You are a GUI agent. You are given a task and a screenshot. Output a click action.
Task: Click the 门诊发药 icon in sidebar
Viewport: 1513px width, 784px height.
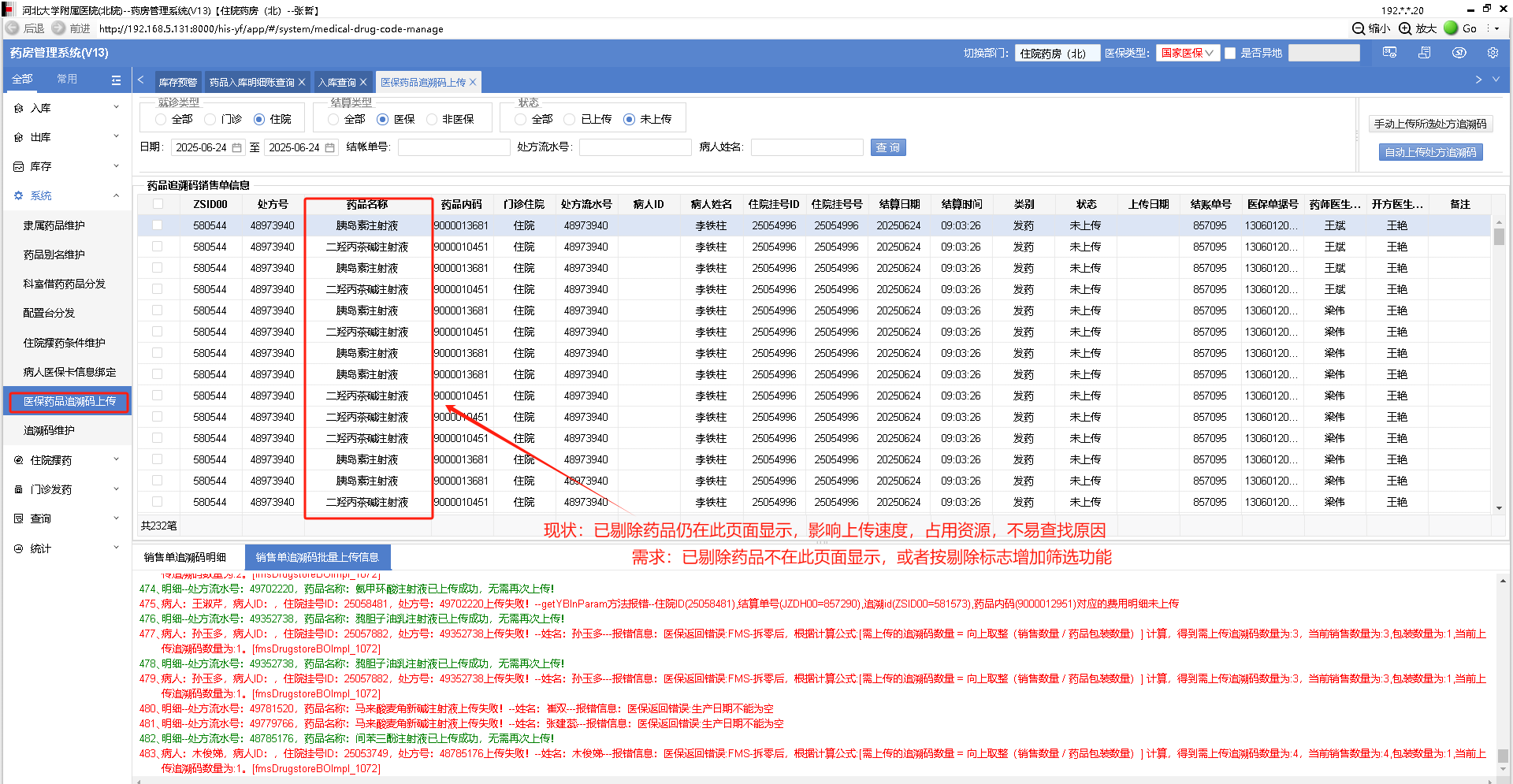tap(19, 489)
